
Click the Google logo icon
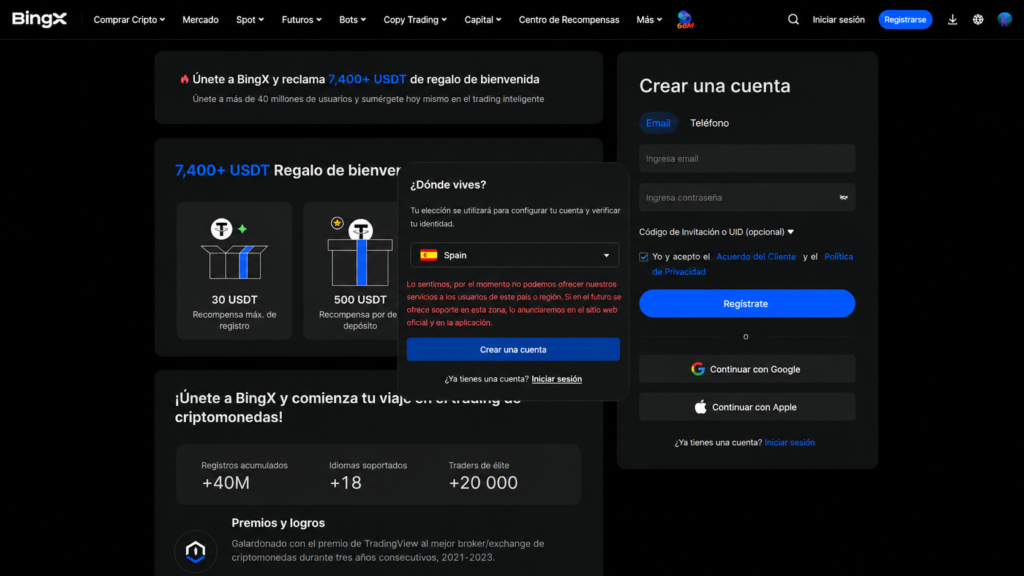point(697,369)
